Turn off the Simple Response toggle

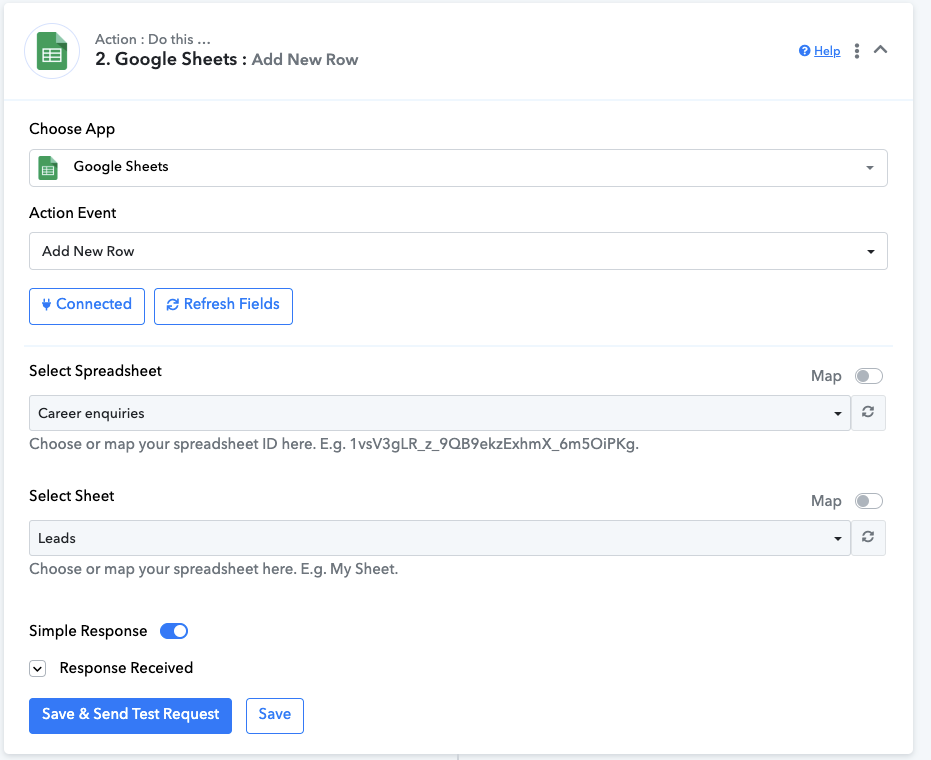point(174,631)
